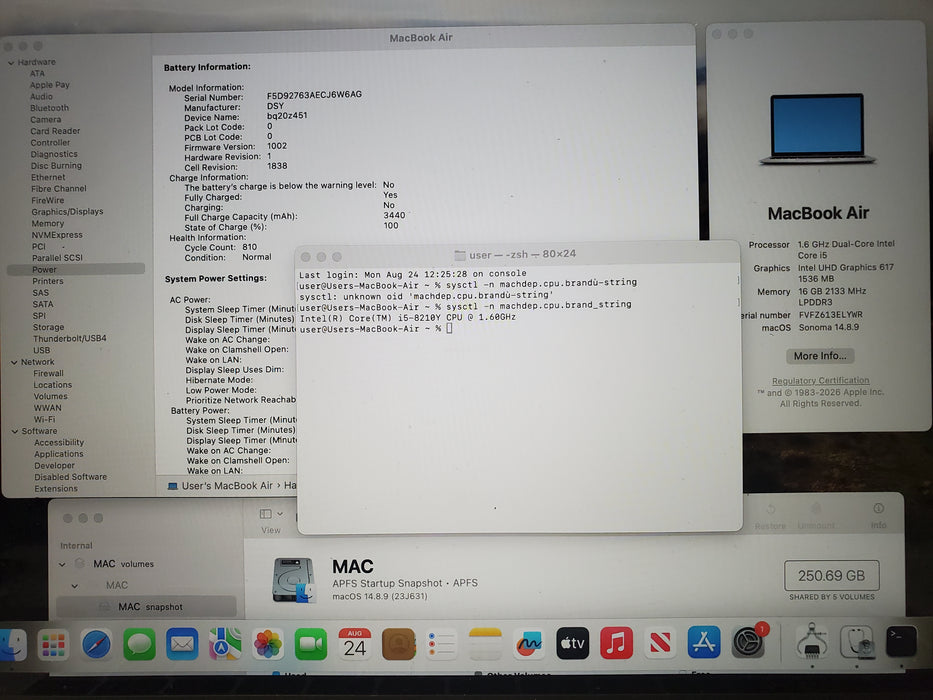Select Disabled Software in the sidebar

point(71,477)
